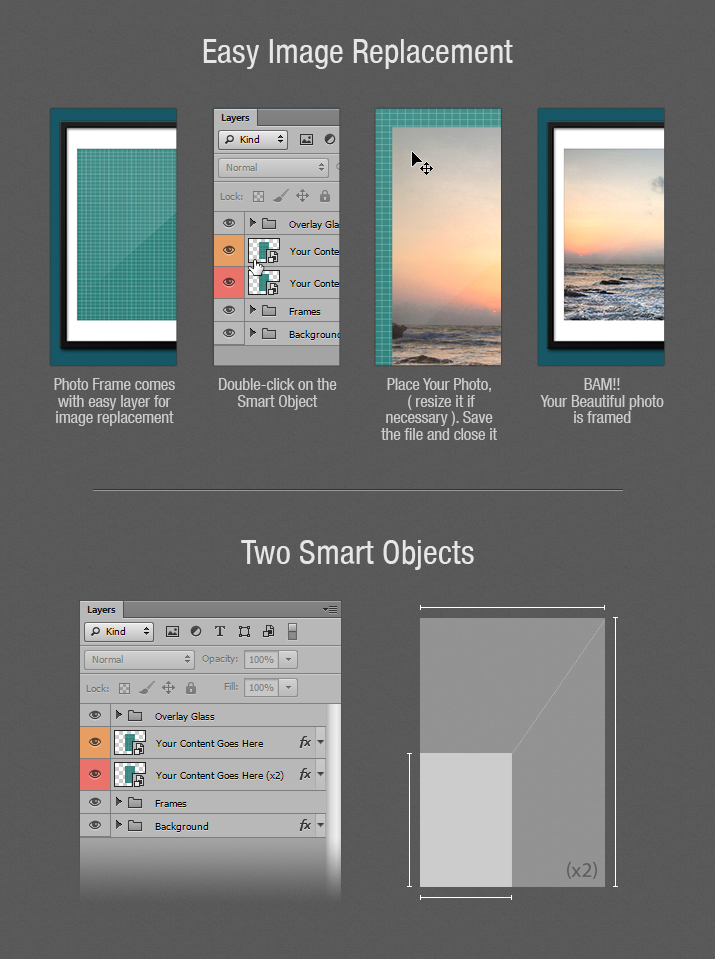Image resolution: width=715 pixels, height=959 pixels.
Task: Click the shape layer filter icon
Action: pos(244,631)
